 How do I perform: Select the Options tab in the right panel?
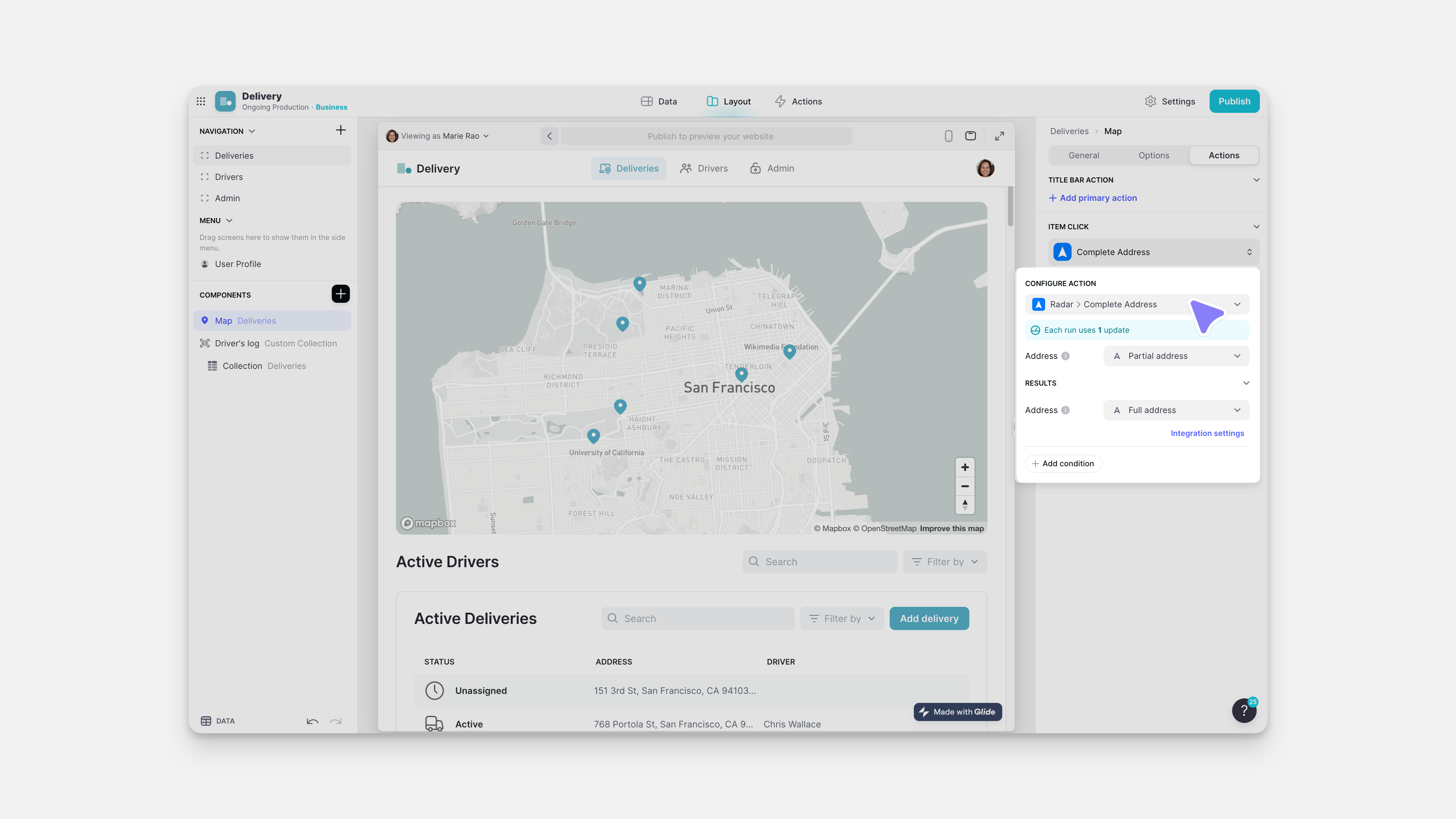(1154, 155)
